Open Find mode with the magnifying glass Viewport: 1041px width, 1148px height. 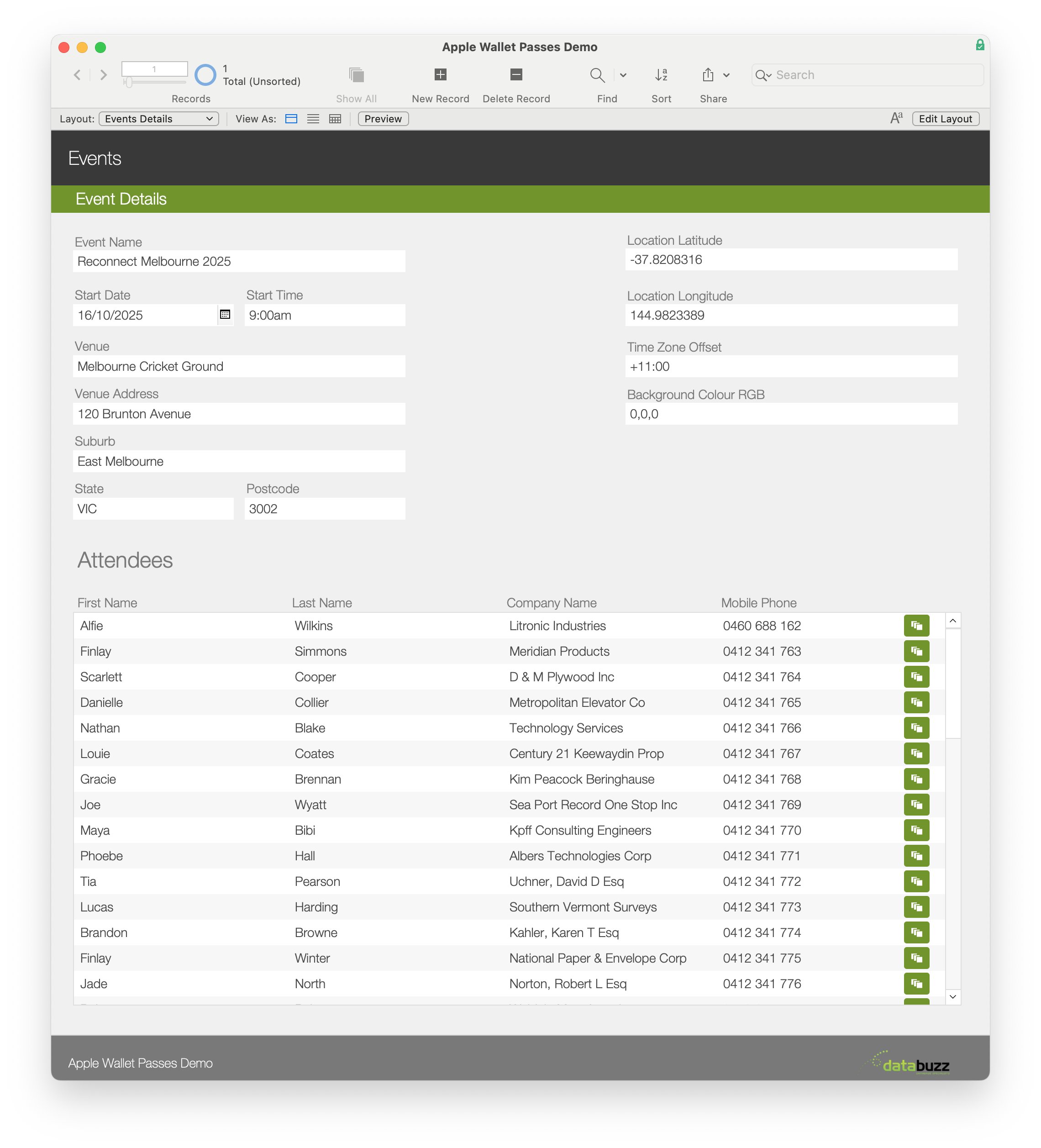point(597,74)
